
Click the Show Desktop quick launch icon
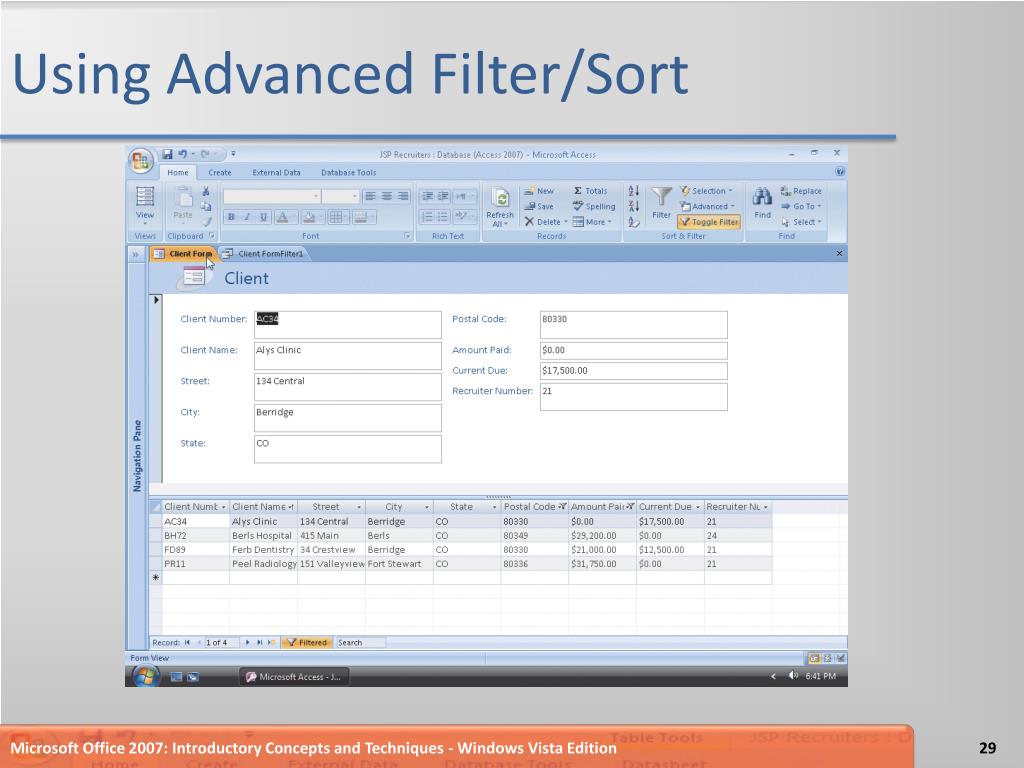pyautogui.click(x=176, y=677)
